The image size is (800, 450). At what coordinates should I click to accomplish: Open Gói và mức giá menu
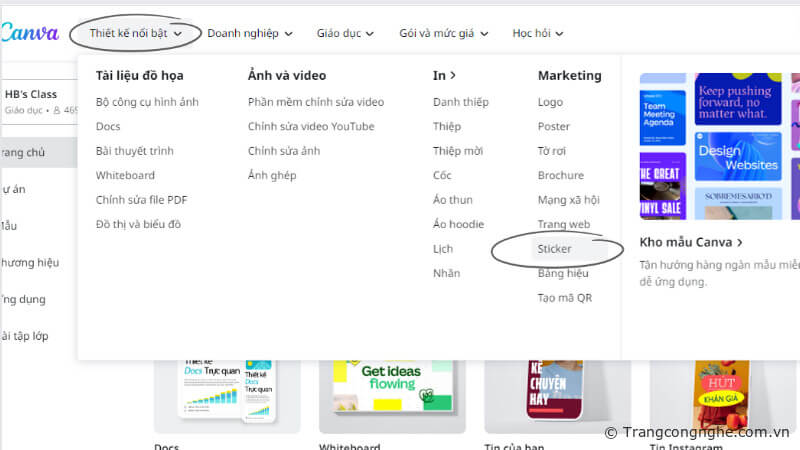[x=442, y=33]
